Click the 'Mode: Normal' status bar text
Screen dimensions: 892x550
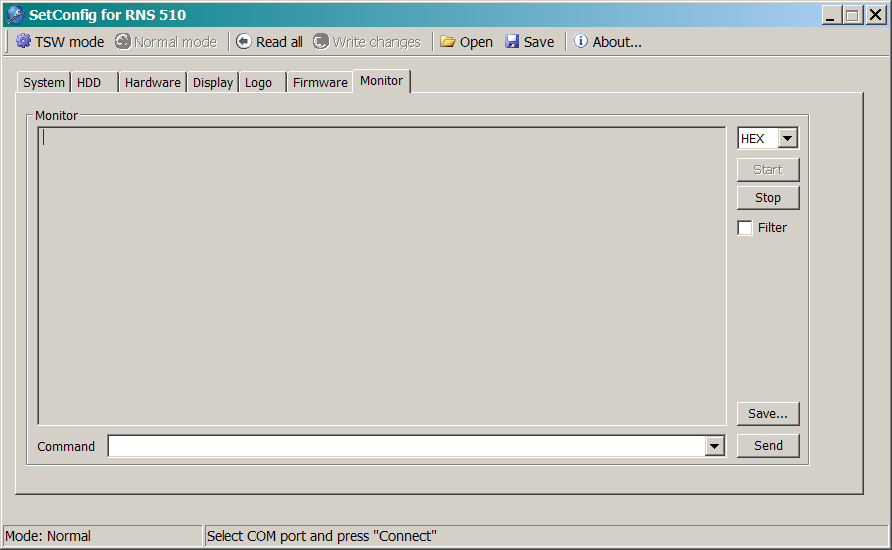tap(48, 536)
